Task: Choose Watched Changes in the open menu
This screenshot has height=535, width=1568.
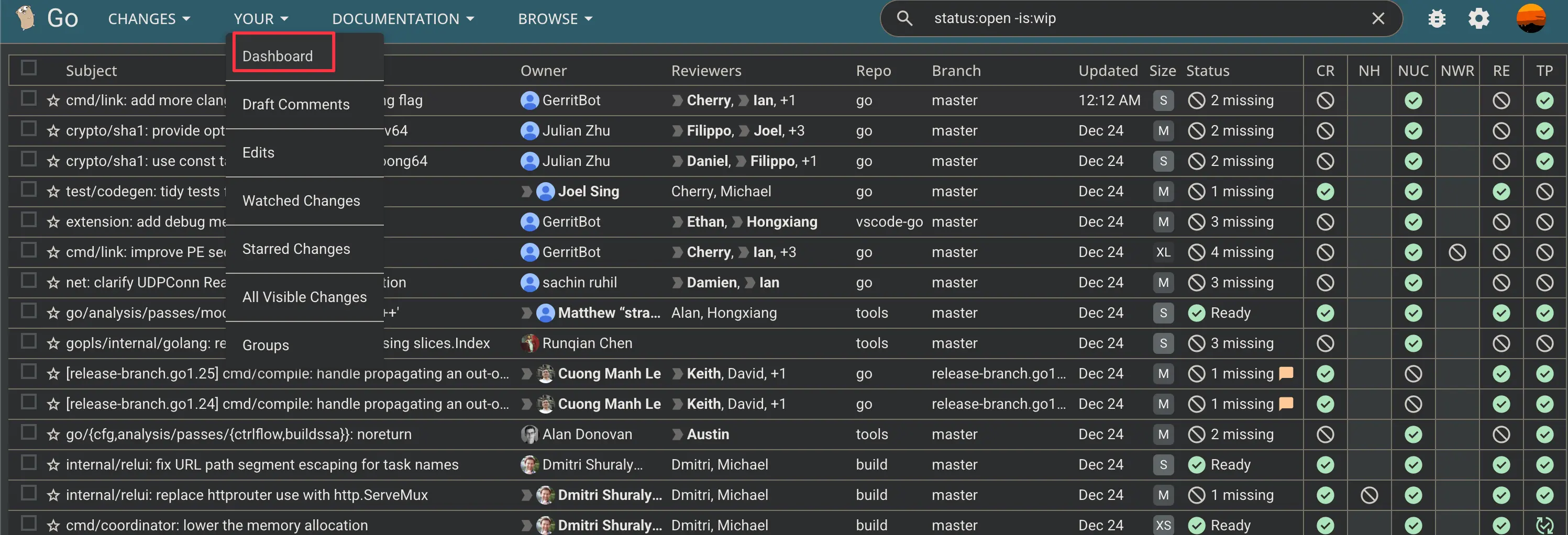Action: tap(301, 200)
